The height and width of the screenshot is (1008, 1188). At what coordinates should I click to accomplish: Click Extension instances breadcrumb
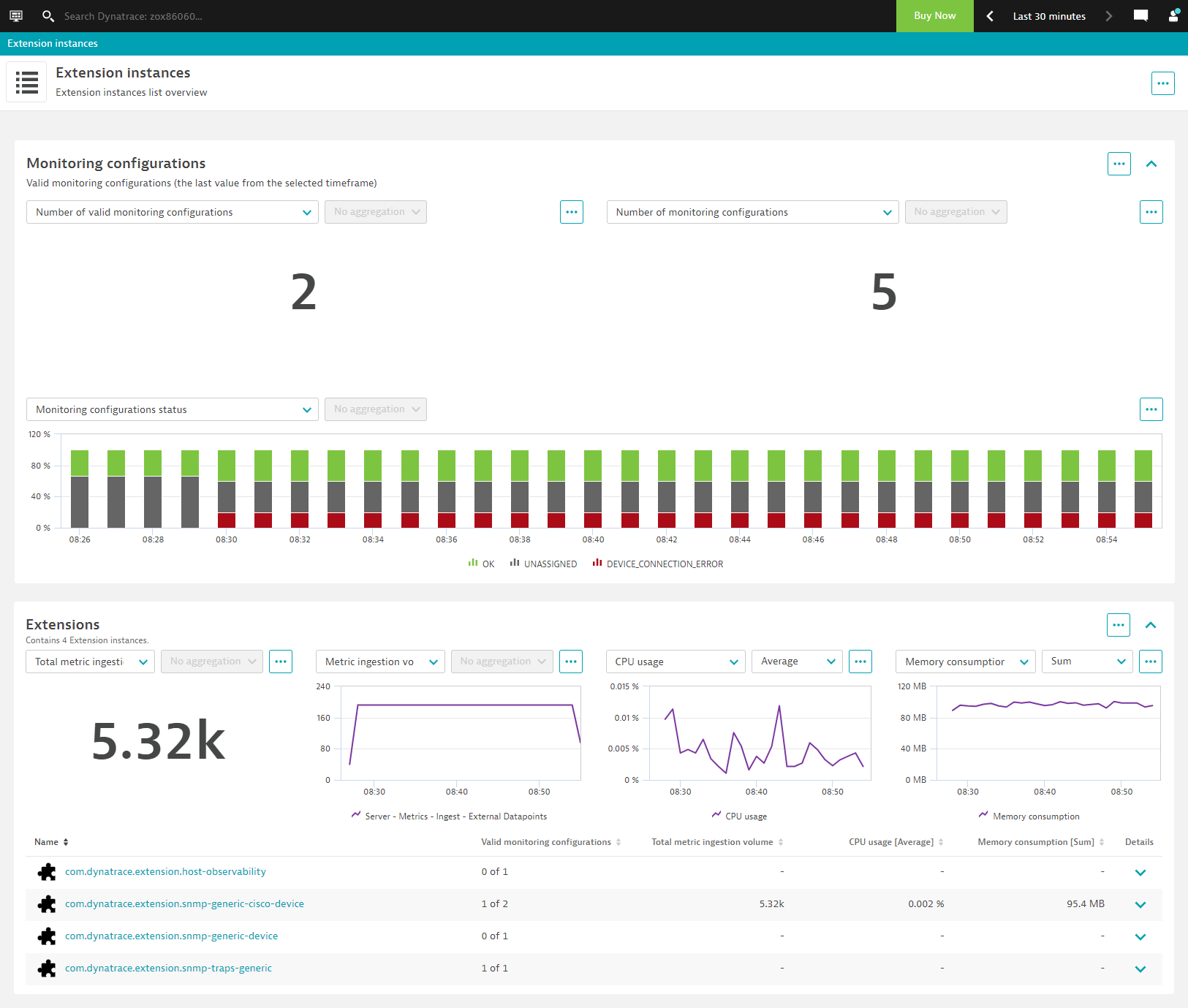(53, 43)
